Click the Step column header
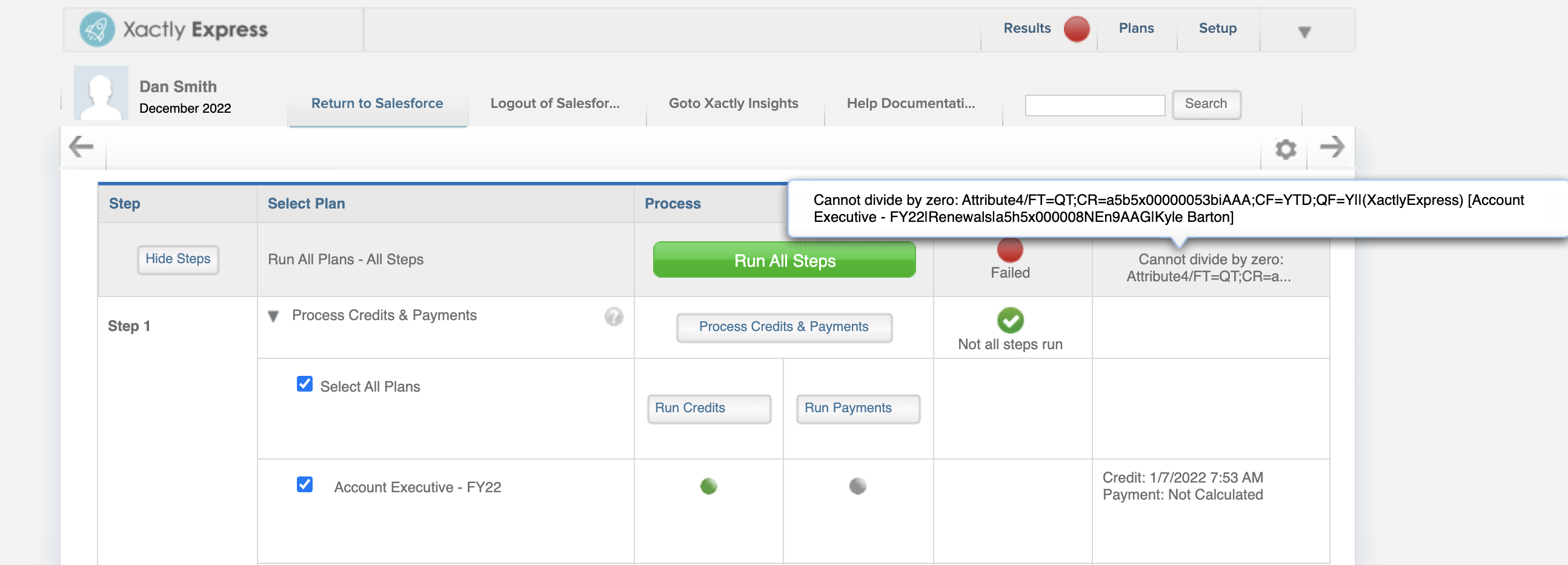 point(124,204)
